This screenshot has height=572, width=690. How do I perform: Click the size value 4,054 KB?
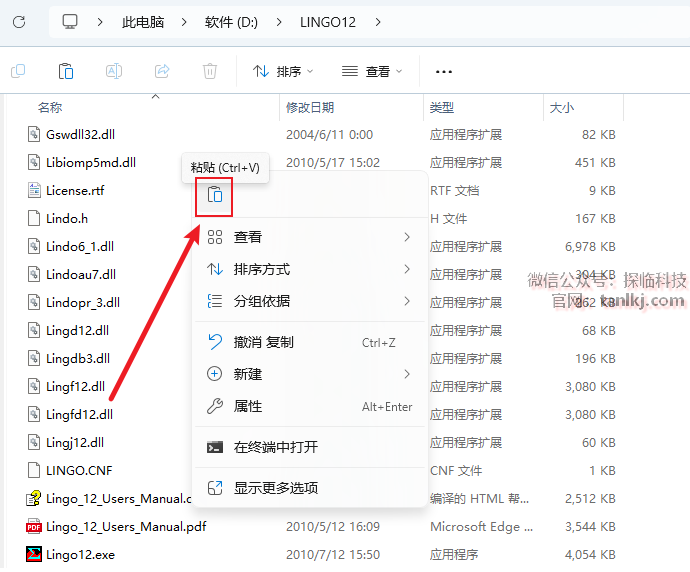(590, 554)
